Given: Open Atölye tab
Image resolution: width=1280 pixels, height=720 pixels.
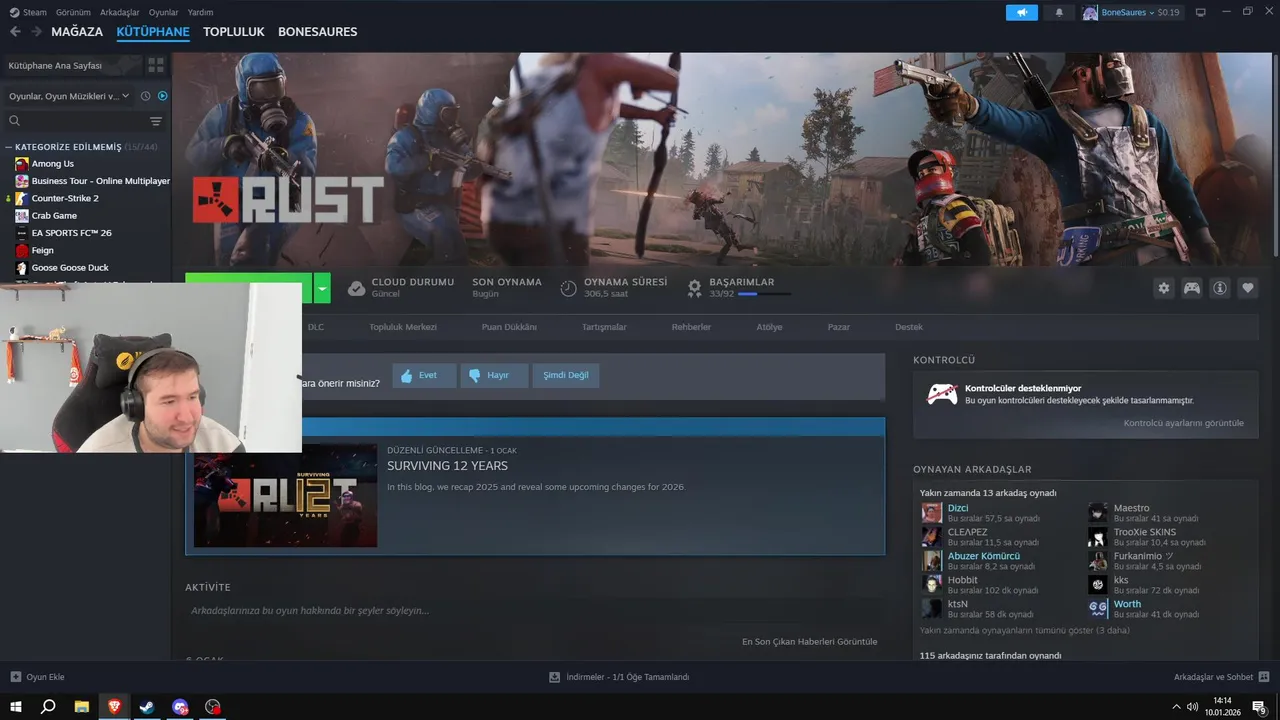Looking at the screenshot, I should pyautogui.click(x=769, y=327).
